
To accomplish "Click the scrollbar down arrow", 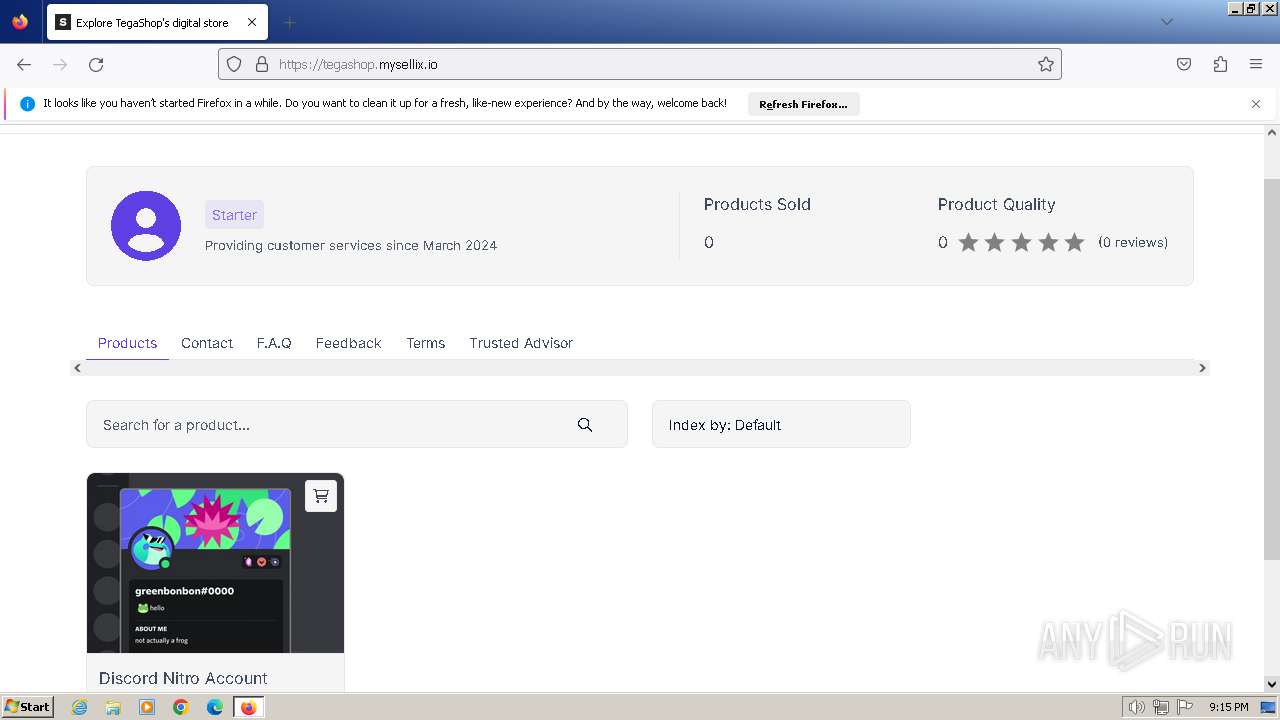I will click(1272, 684).
